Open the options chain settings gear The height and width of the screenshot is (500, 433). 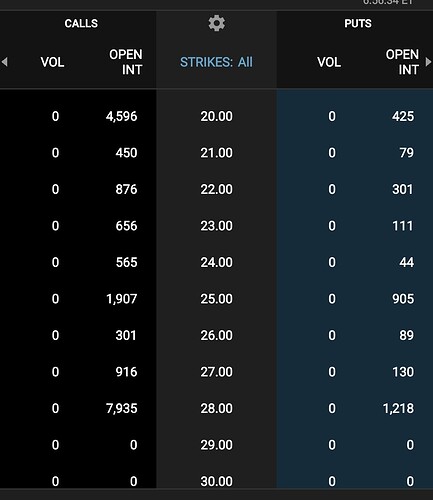[216, 23]
